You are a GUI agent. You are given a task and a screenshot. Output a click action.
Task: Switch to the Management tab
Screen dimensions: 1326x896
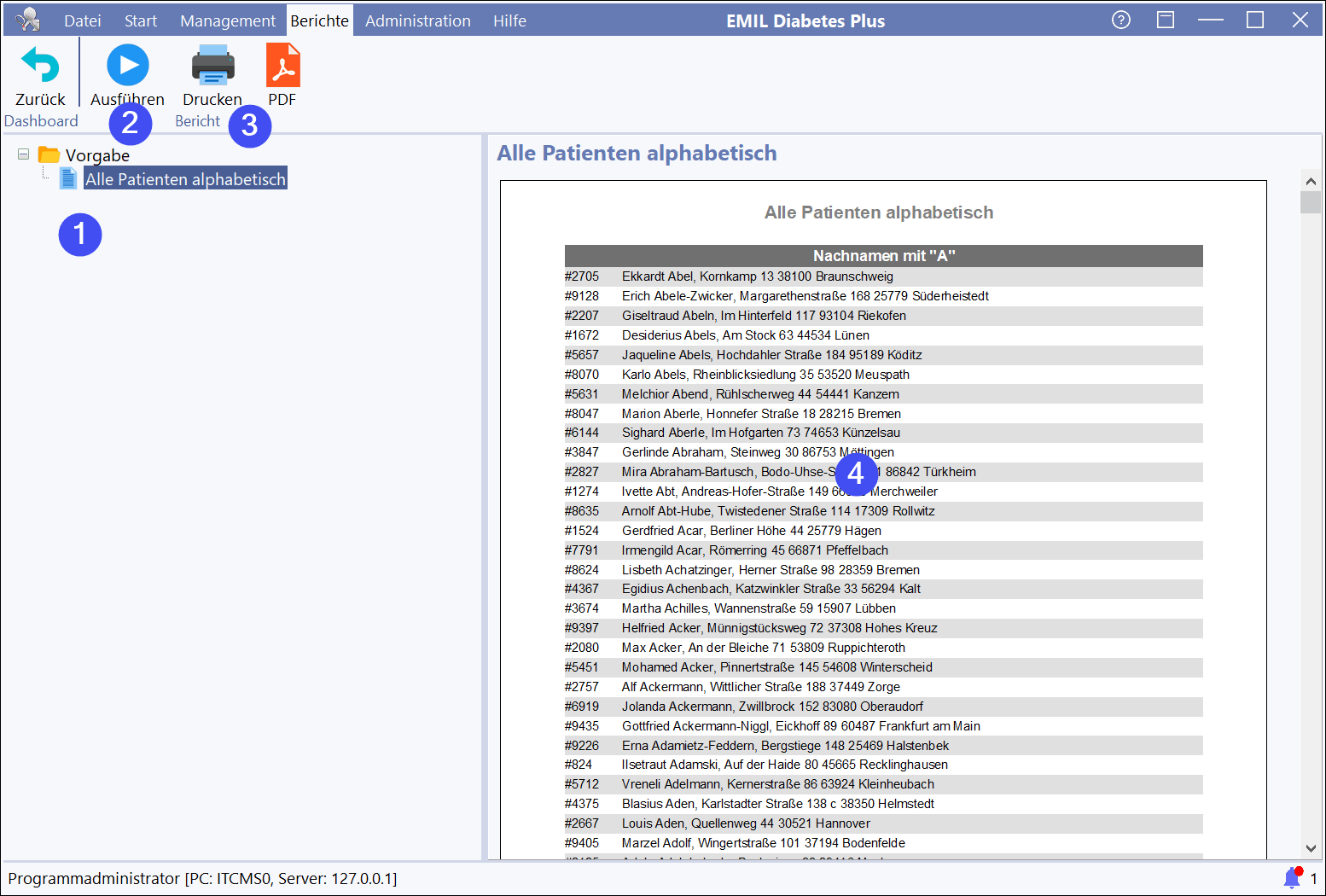(228, 20)
